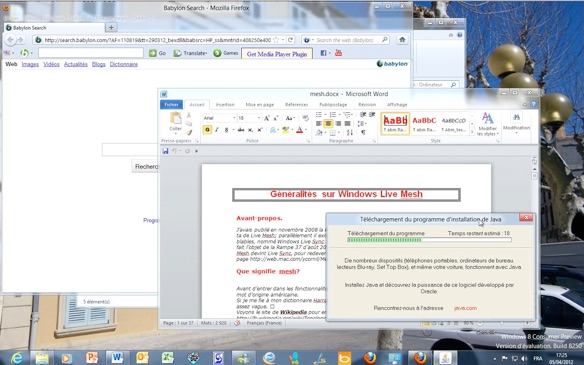Toggle Bold formatting in Word ribbon

pos(207,130)
